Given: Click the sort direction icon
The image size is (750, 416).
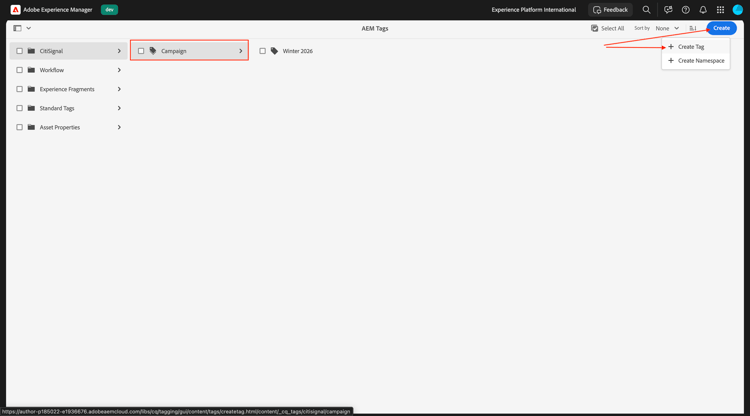Looking at the screenshot, I should [693, 28].
